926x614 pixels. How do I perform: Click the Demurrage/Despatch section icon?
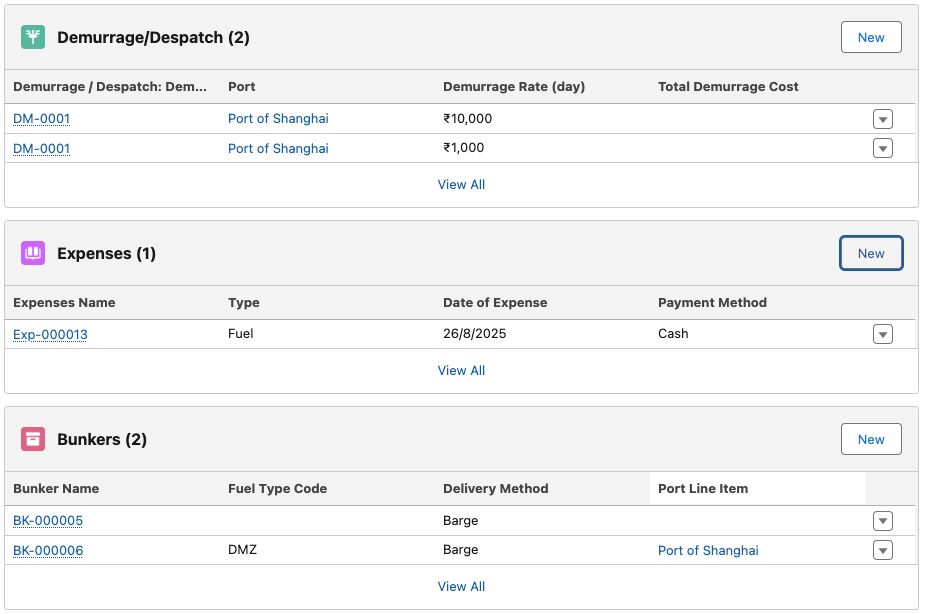coord(33,38)
